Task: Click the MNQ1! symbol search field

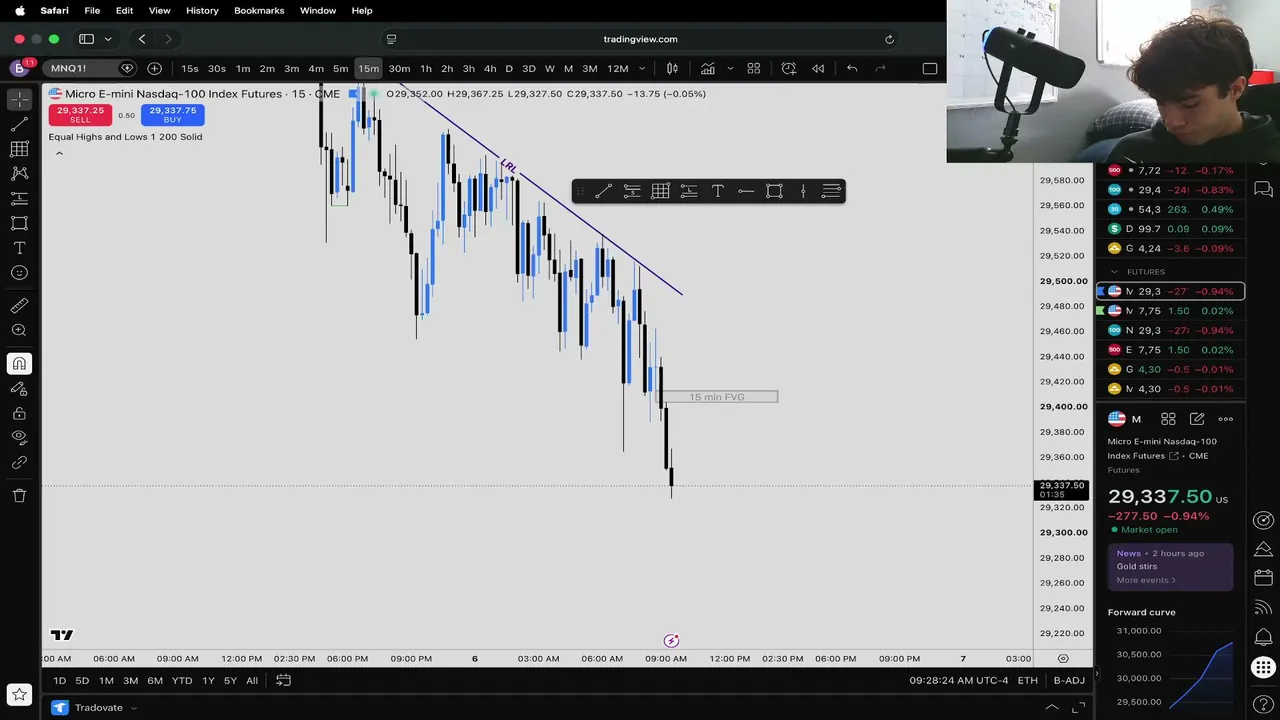Action: (x=81, y=68)
